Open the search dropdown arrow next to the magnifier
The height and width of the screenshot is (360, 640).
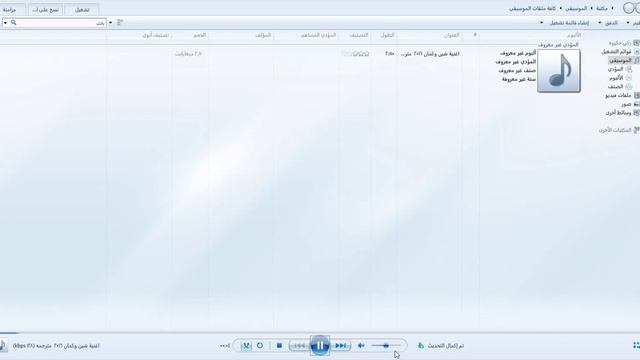tap(5, 23)
